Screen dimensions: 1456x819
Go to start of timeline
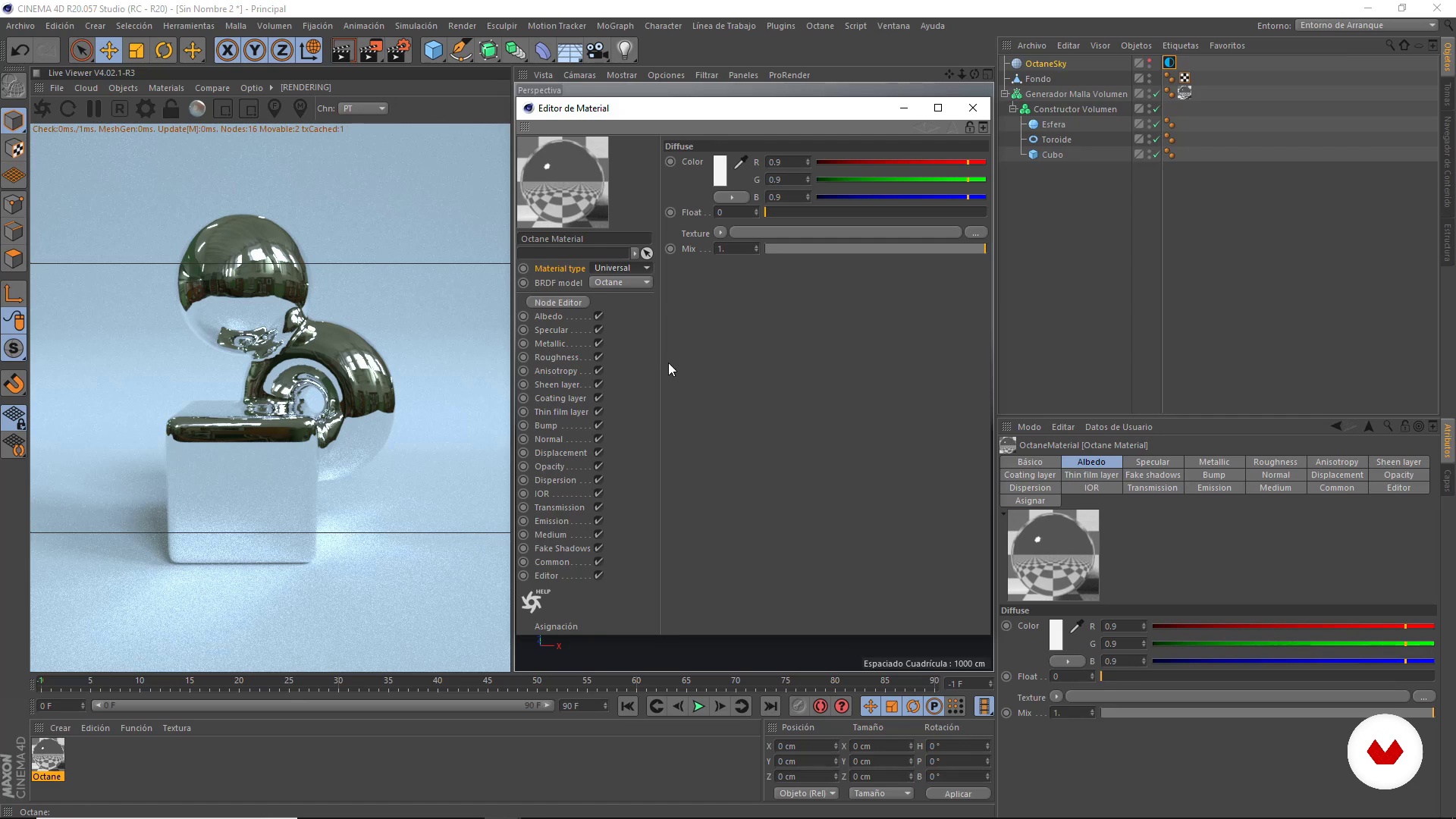coord(628,707)
